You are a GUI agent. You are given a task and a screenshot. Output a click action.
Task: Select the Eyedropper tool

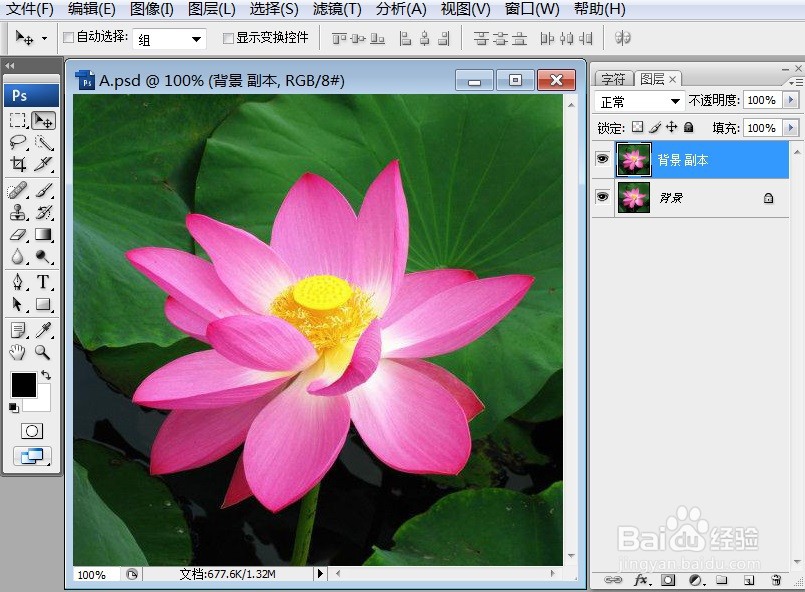pos(43,330)
